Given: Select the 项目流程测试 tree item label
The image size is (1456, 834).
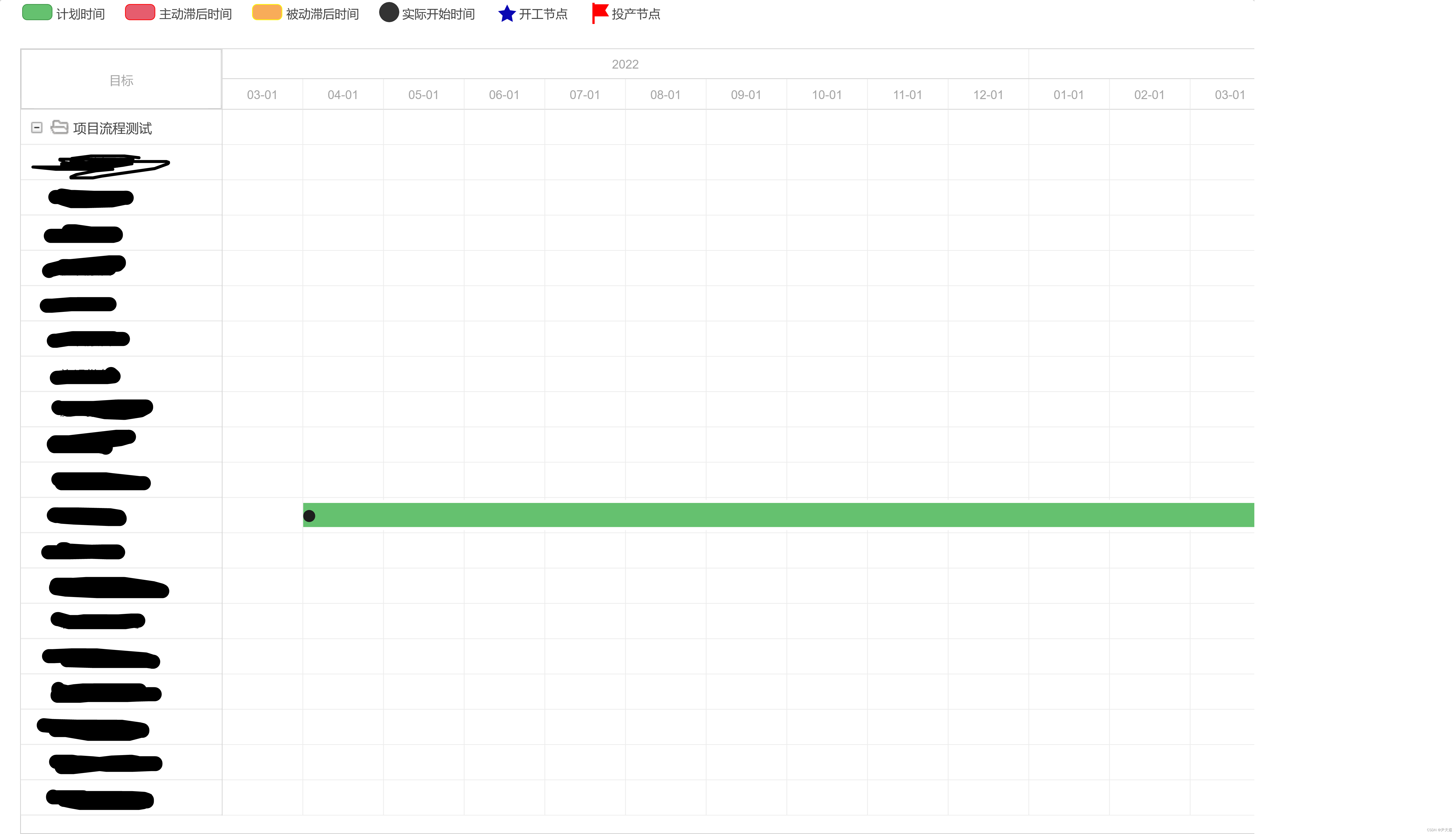Looking at the screenshot, I should click(112, 128).
